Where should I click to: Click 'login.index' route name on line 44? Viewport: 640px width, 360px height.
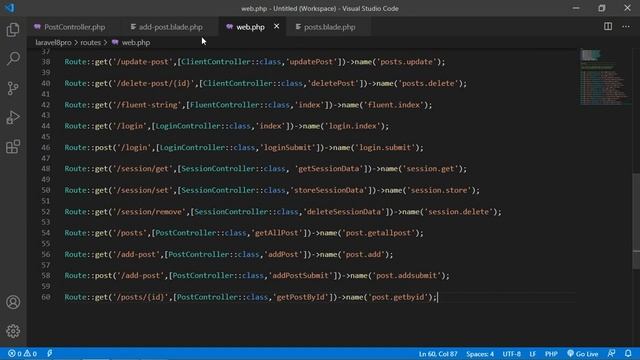click(353, 126)
